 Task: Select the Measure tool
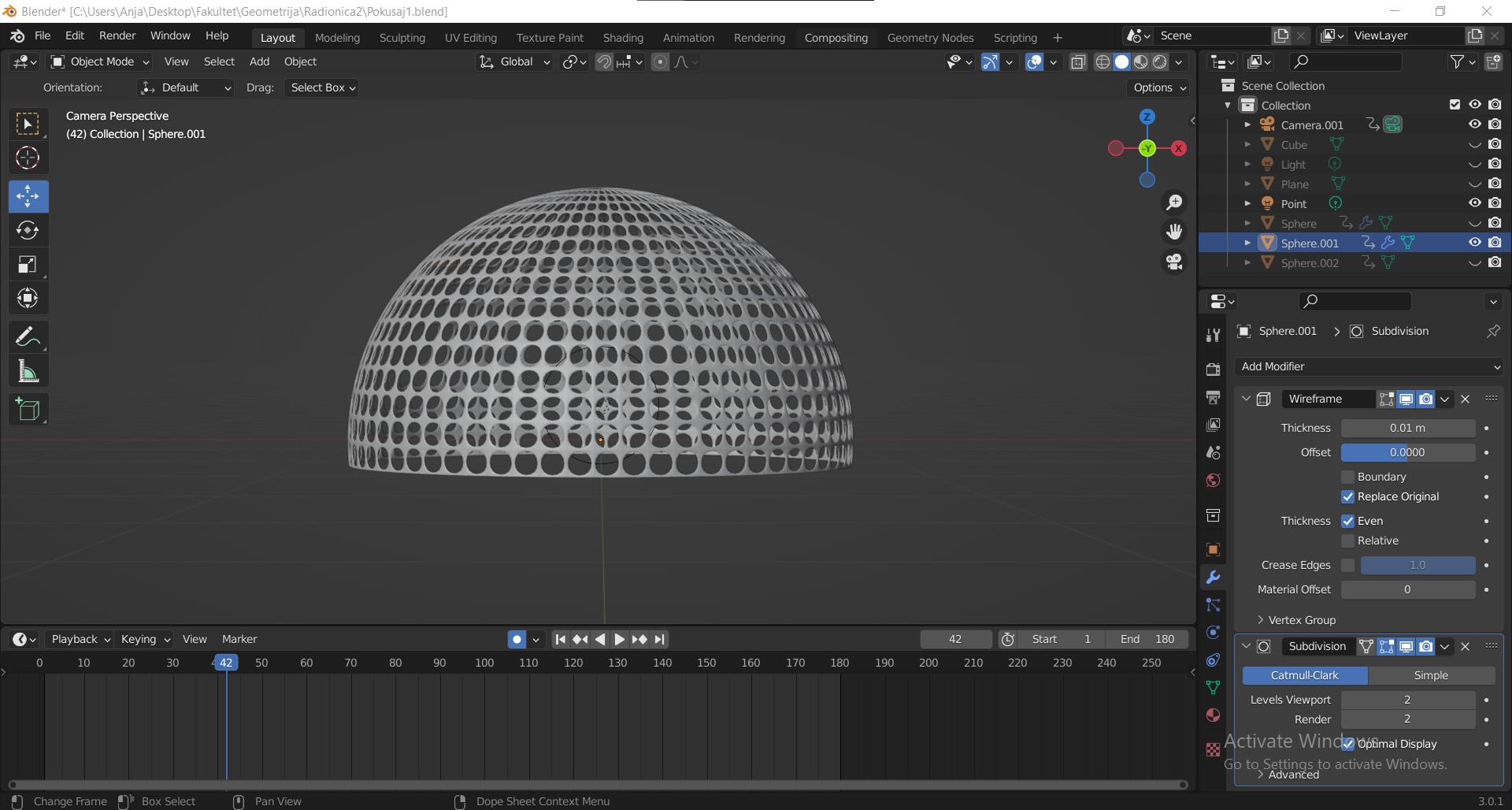click(x=28, y=371)
